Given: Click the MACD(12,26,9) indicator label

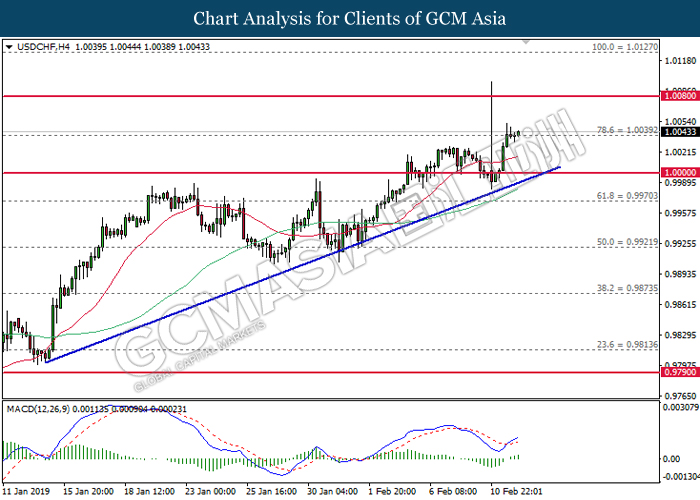Looking at the screenshot, I should (38, 409).
